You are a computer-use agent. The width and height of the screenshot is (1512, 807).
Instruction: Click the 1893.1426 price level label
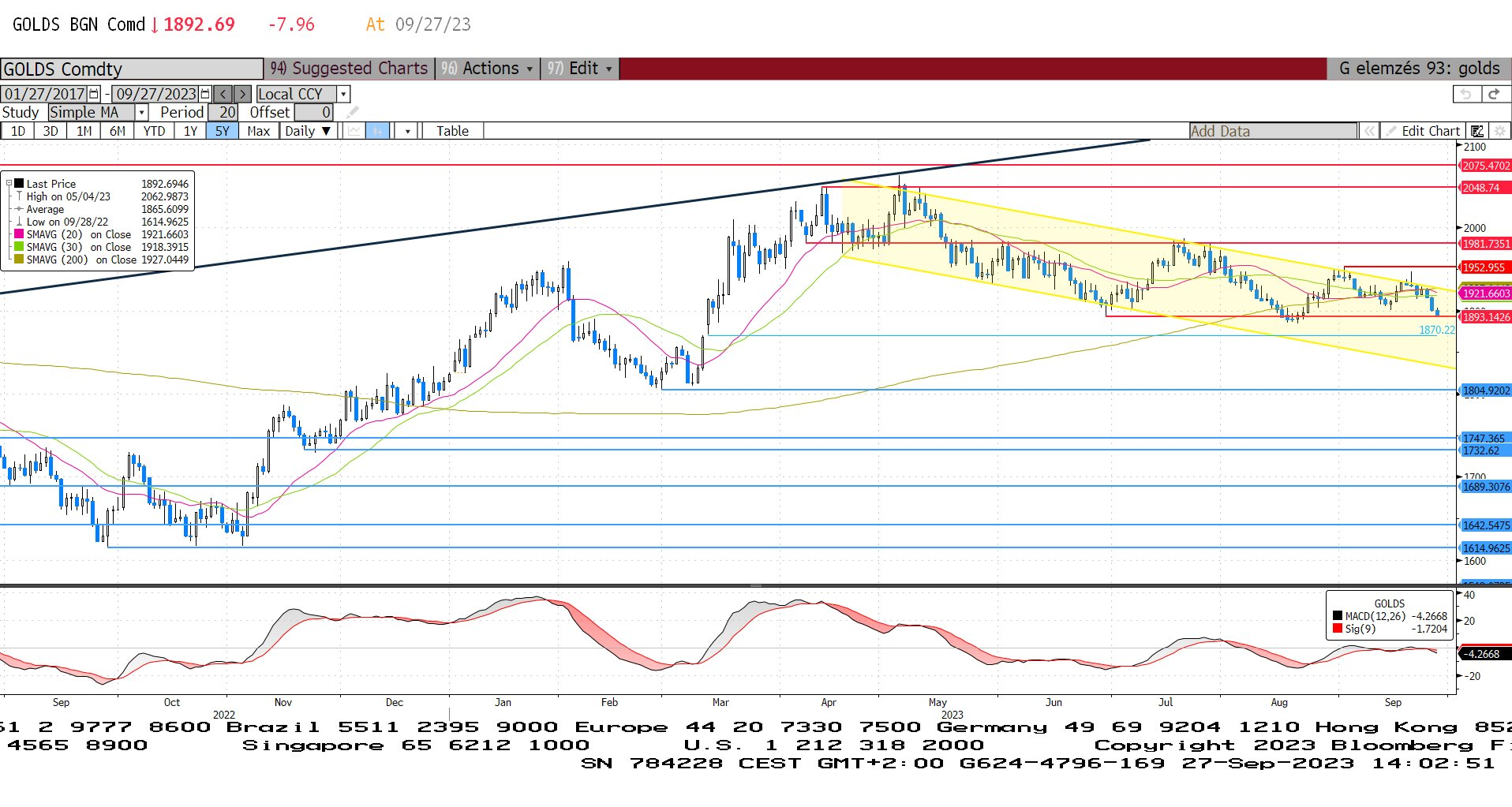(1486, 317)
